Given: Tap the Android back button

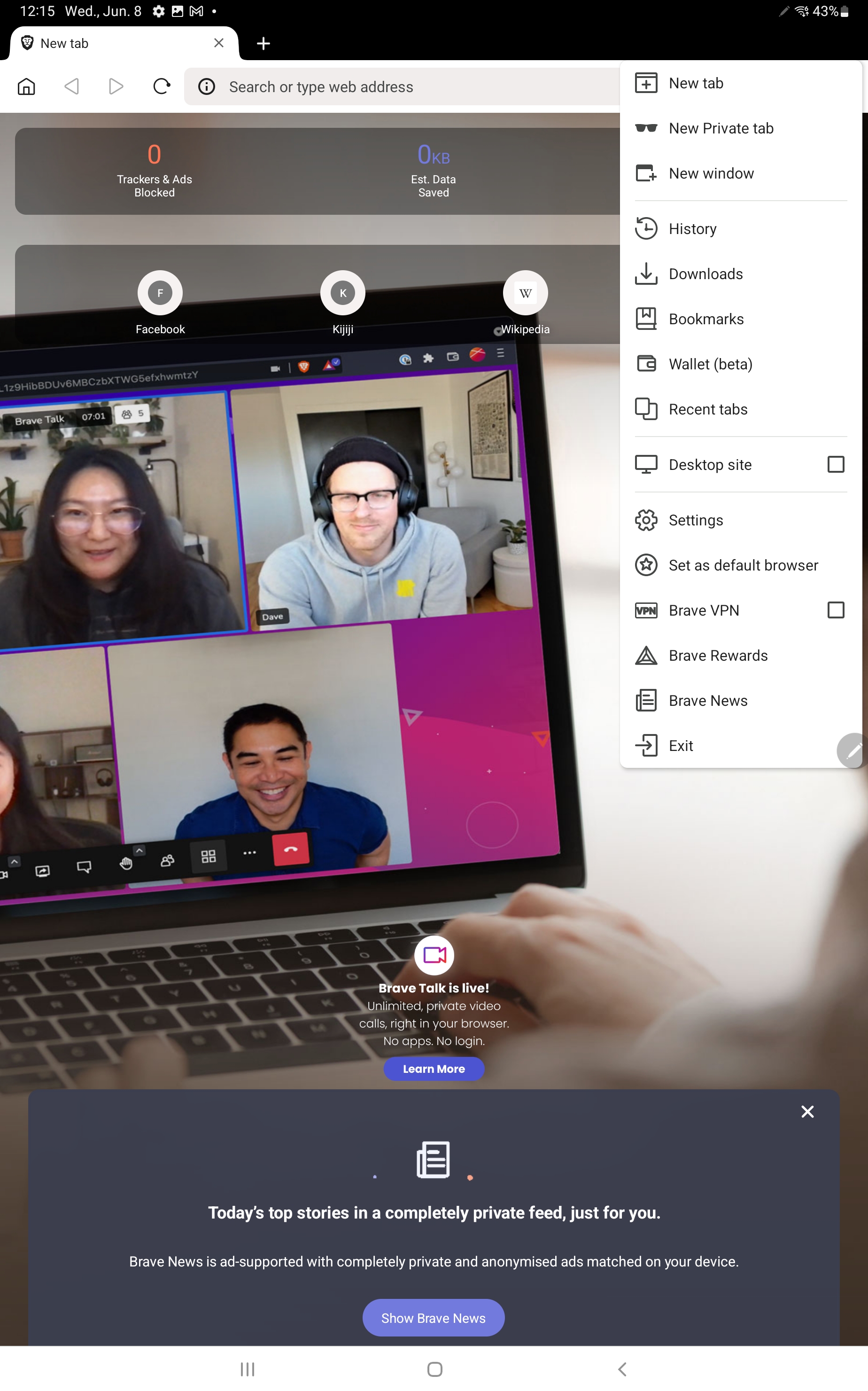Looking at the screenshot, I should click(622, 1369).
